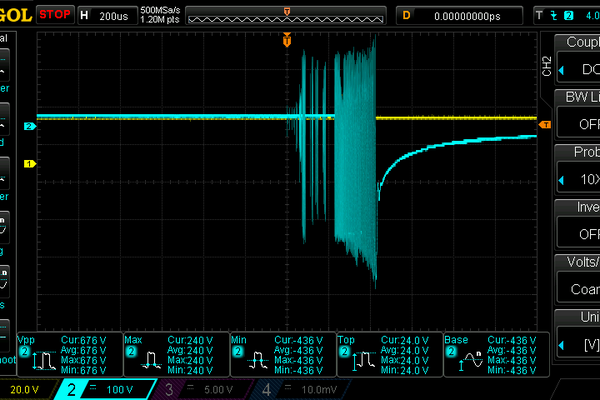Click the orange trigger marker on the memory bar
This screenshot has height=400, width=600.
tap(287, 11)
